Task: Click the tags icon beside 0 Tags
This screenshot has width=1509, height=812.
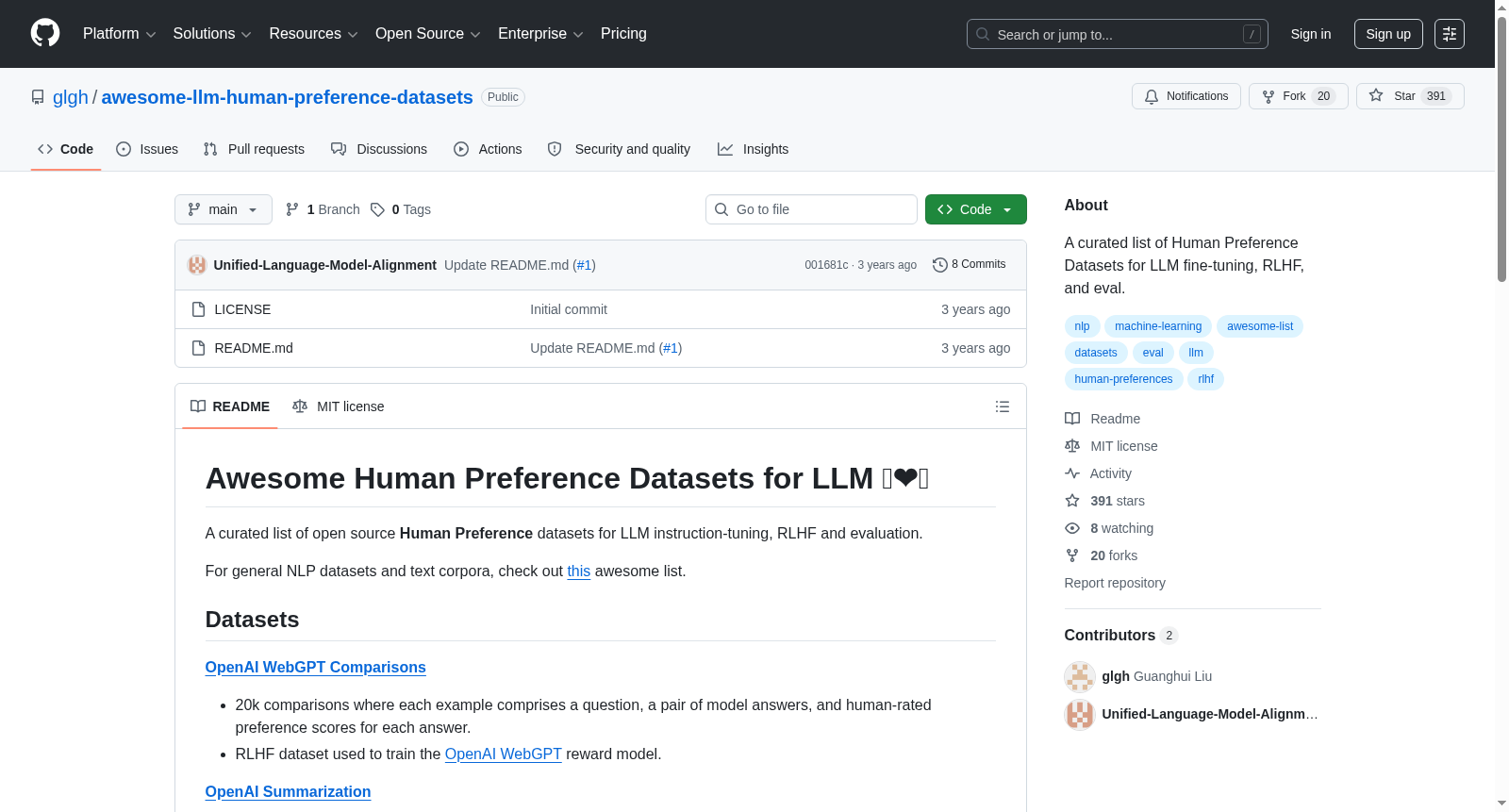Action: [377, 209]
